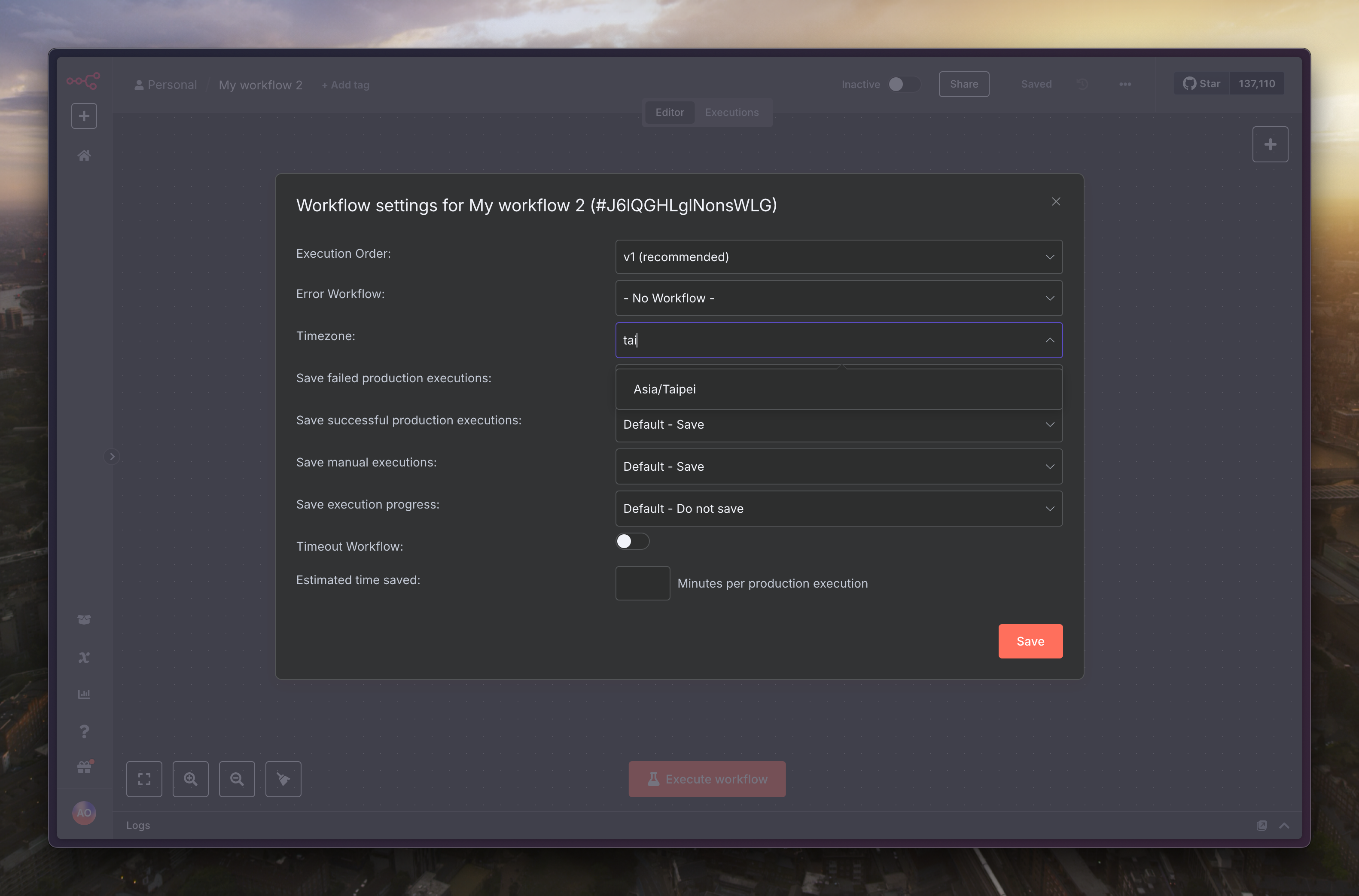Image resolution: width=1359 pixels, height=896 pixels.
Task: Click the tidy up workflow icon
Action: click(x=283, y=779)
